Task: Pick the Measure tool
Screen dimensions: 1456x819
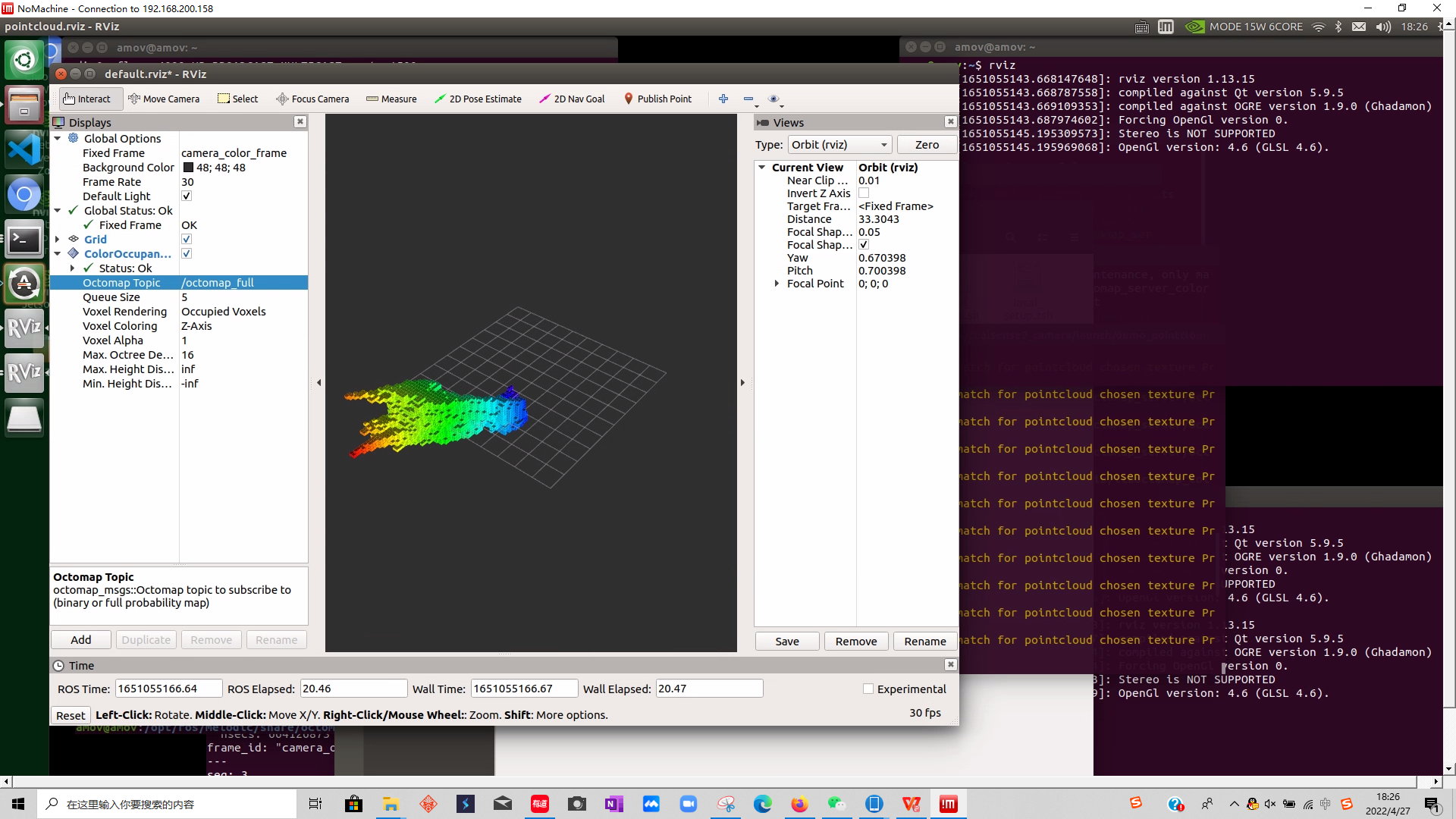Action: pyautogui.click(x=391, y=99)
